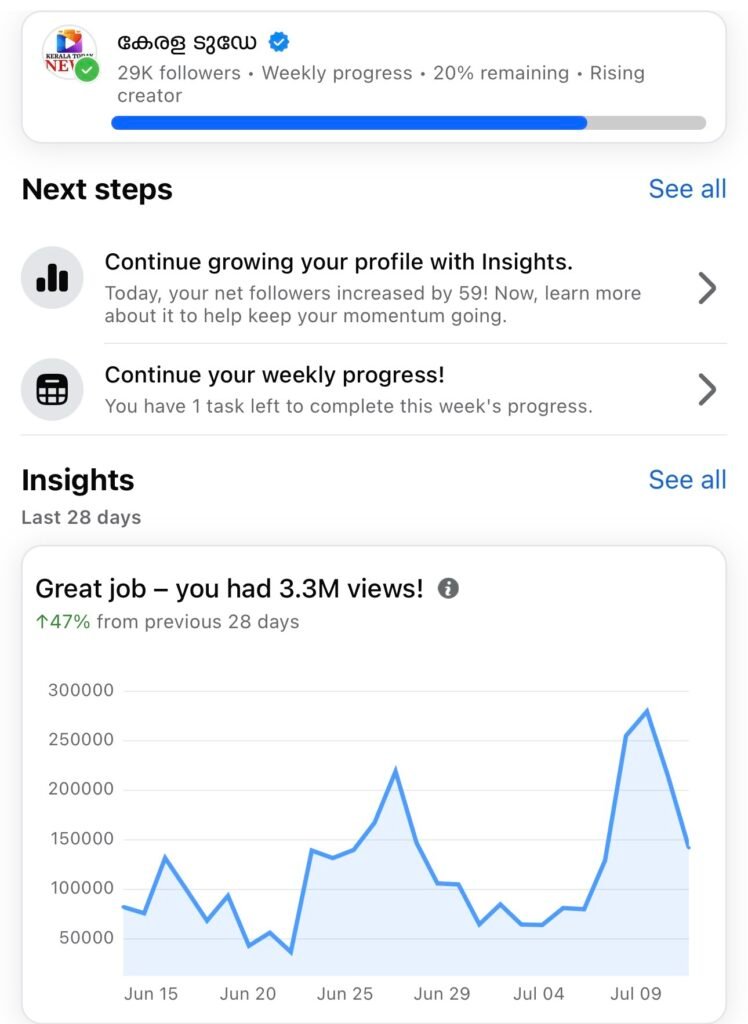This screenshot has width=748, height=1024.
Task: Click the green checkmark on profile picture
Action: 88,70
